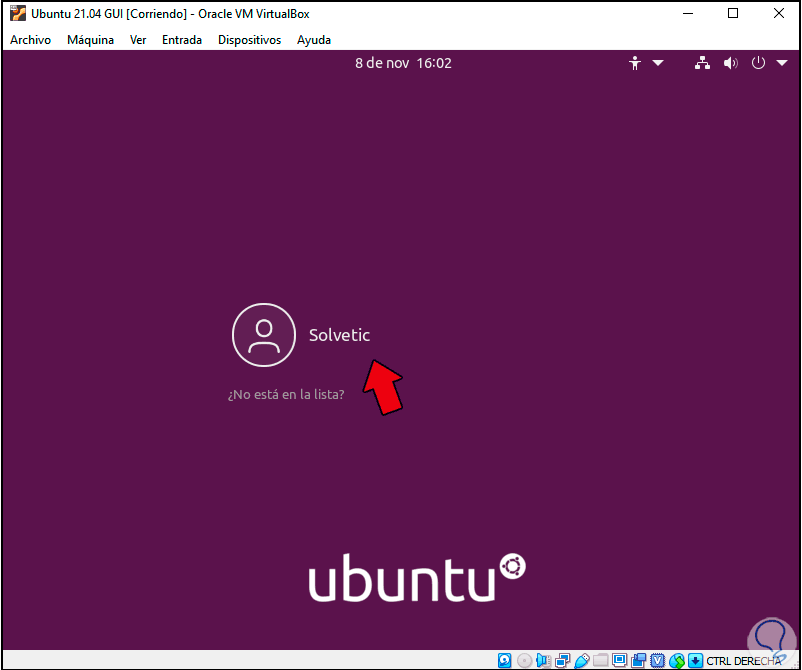Open the Entrada menu

182,40
